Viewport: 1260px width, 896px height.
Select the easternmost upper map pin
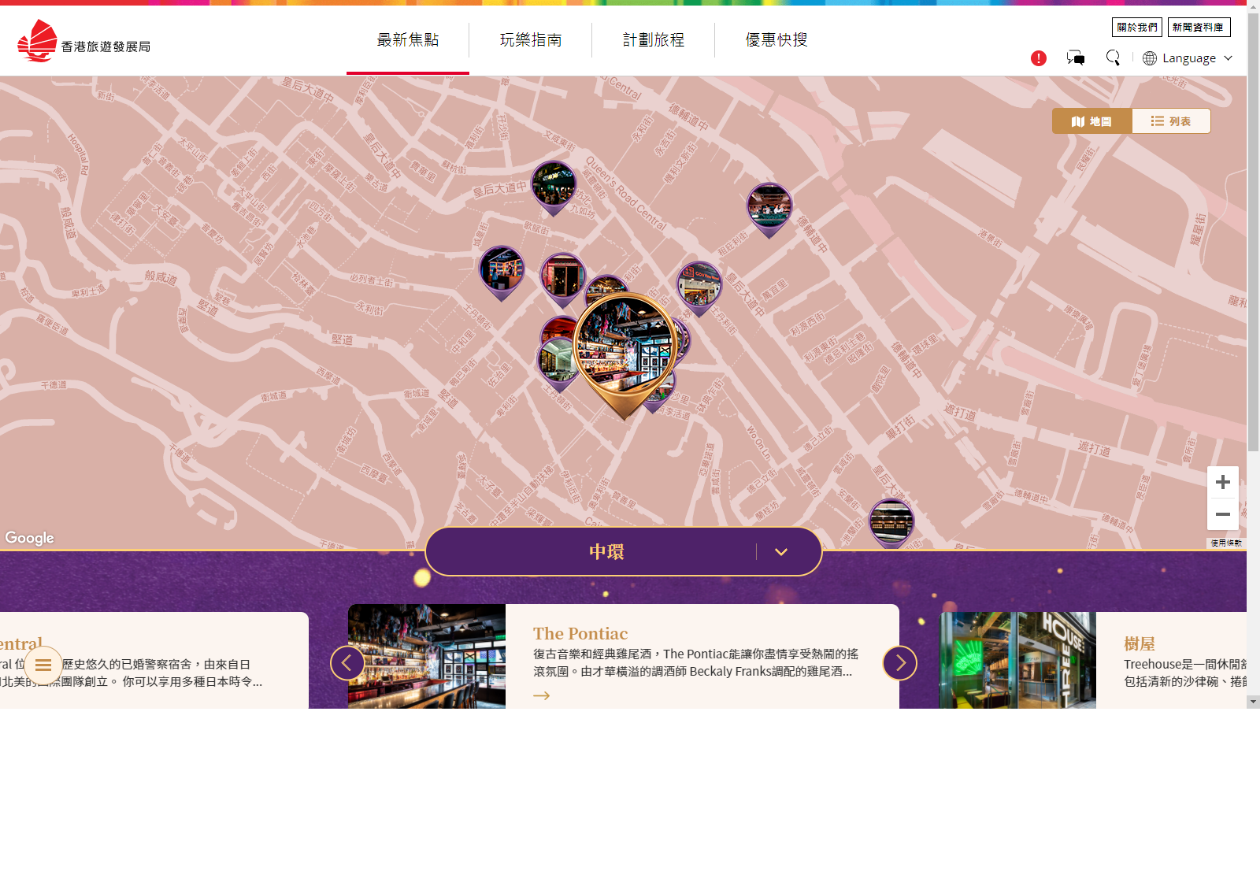click(769, 209)
